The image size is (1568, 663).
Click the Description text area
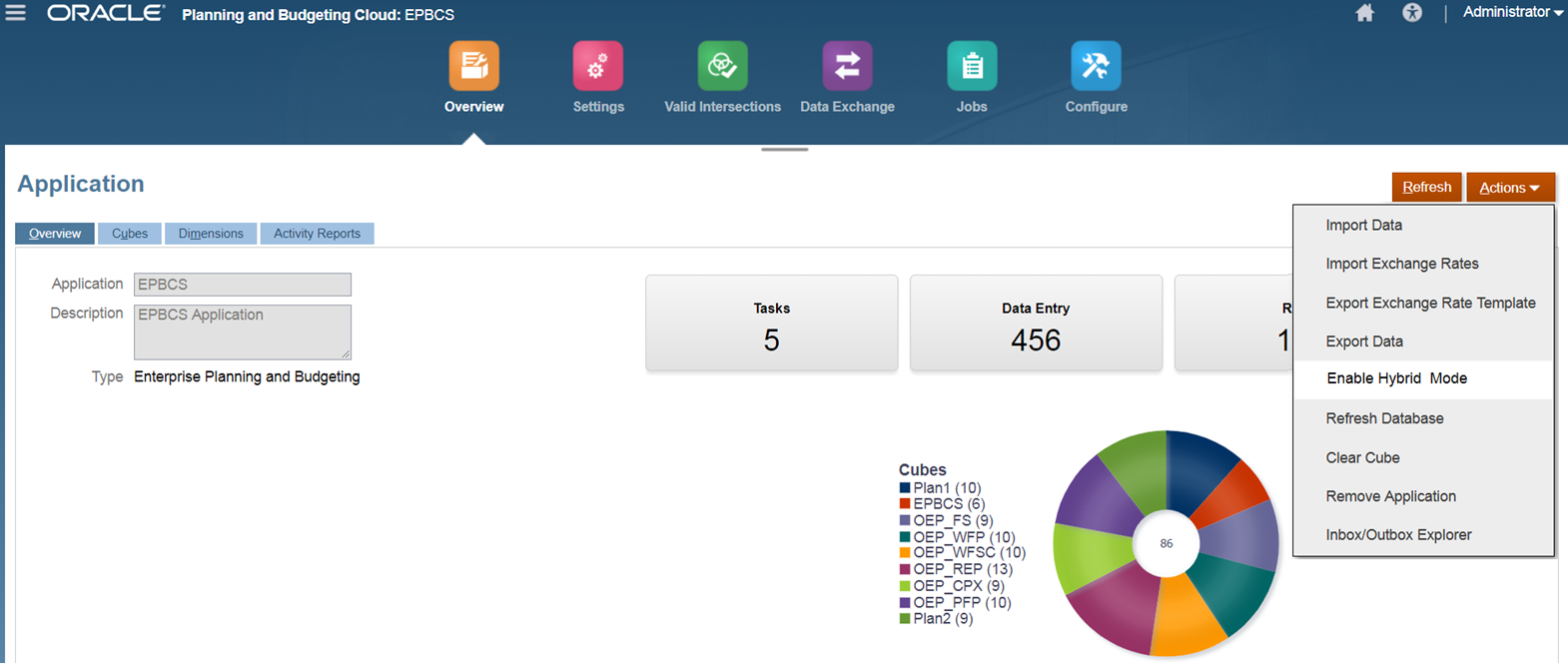pos(243,332)
